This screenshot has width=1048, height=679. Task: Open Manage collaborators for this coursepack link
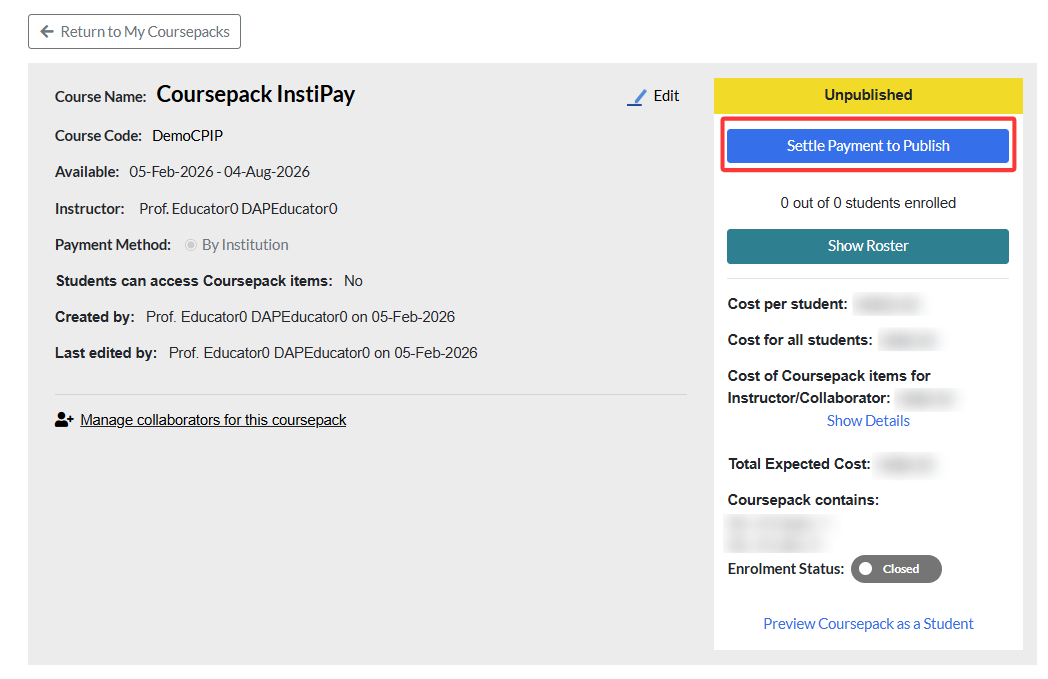(x=213, y=420)
